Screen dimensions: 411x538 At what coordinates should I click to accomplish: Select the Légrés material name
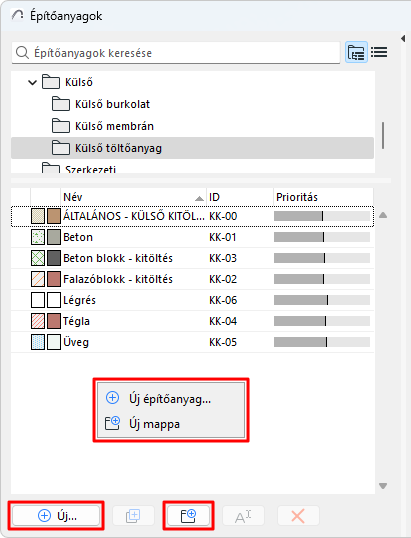pyautogui.click(x=79, y=300)
